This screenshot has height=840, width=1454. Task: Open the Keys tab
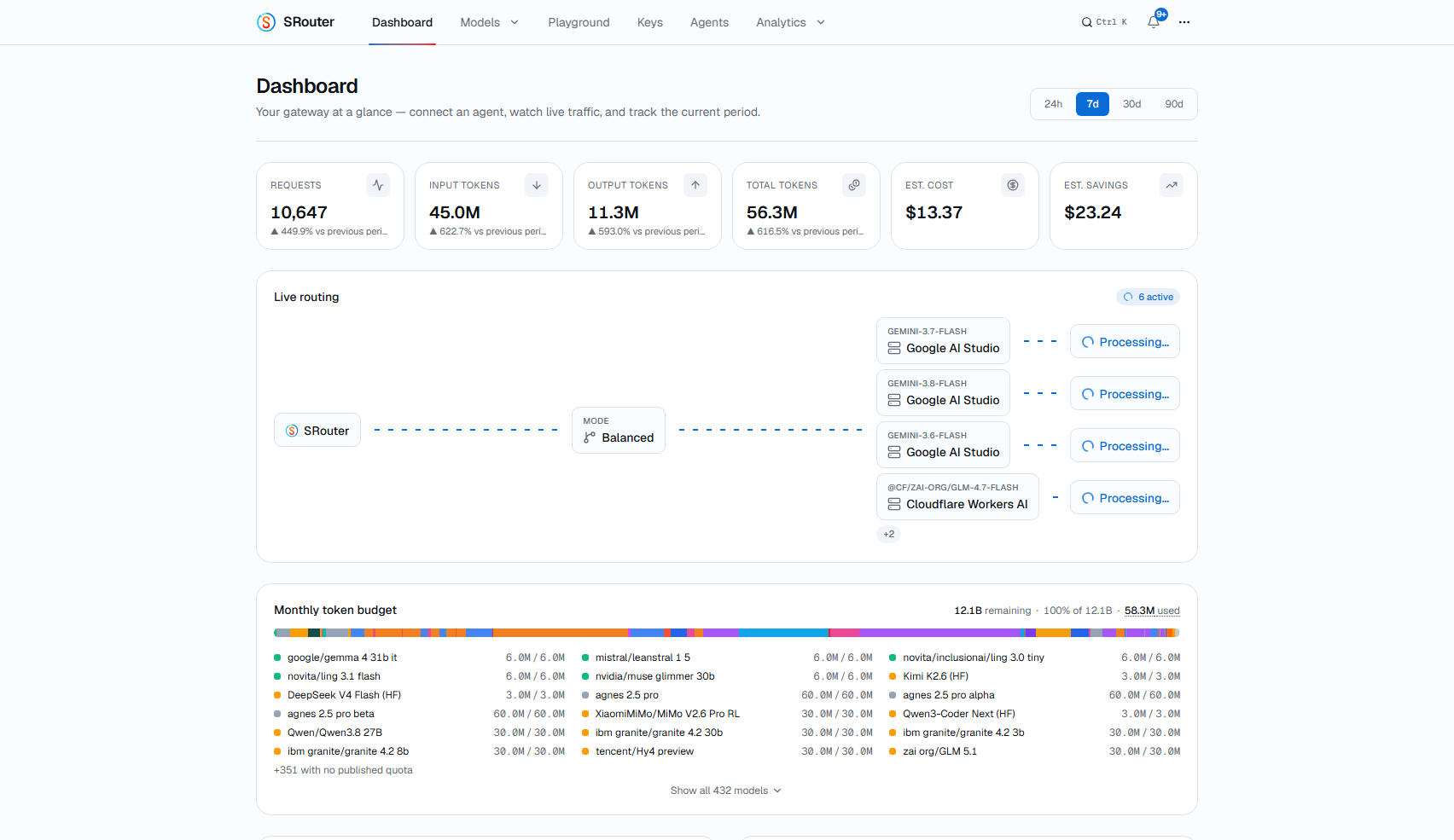pyautogui.click(x=650, y=22)
